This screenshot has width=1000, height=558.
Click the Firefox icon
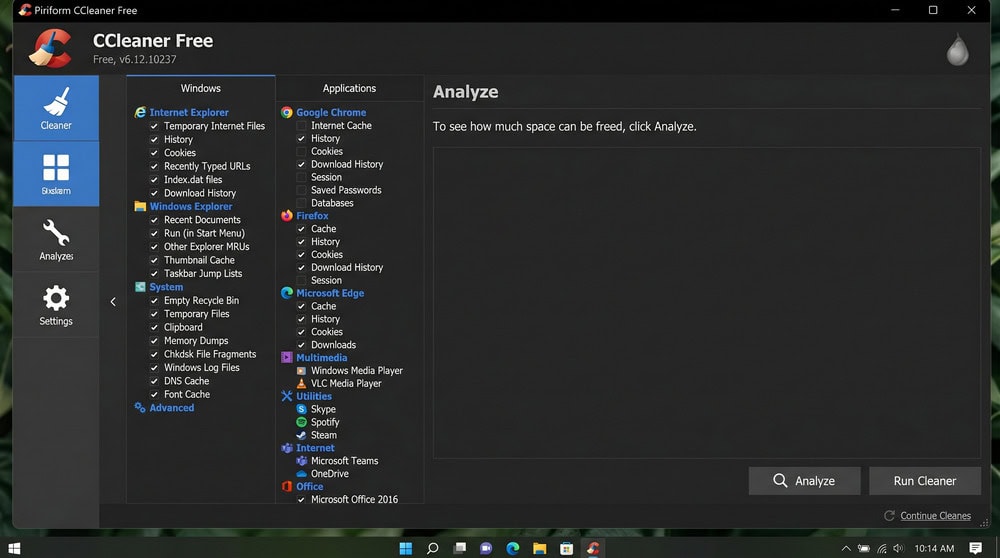[287, 216]
